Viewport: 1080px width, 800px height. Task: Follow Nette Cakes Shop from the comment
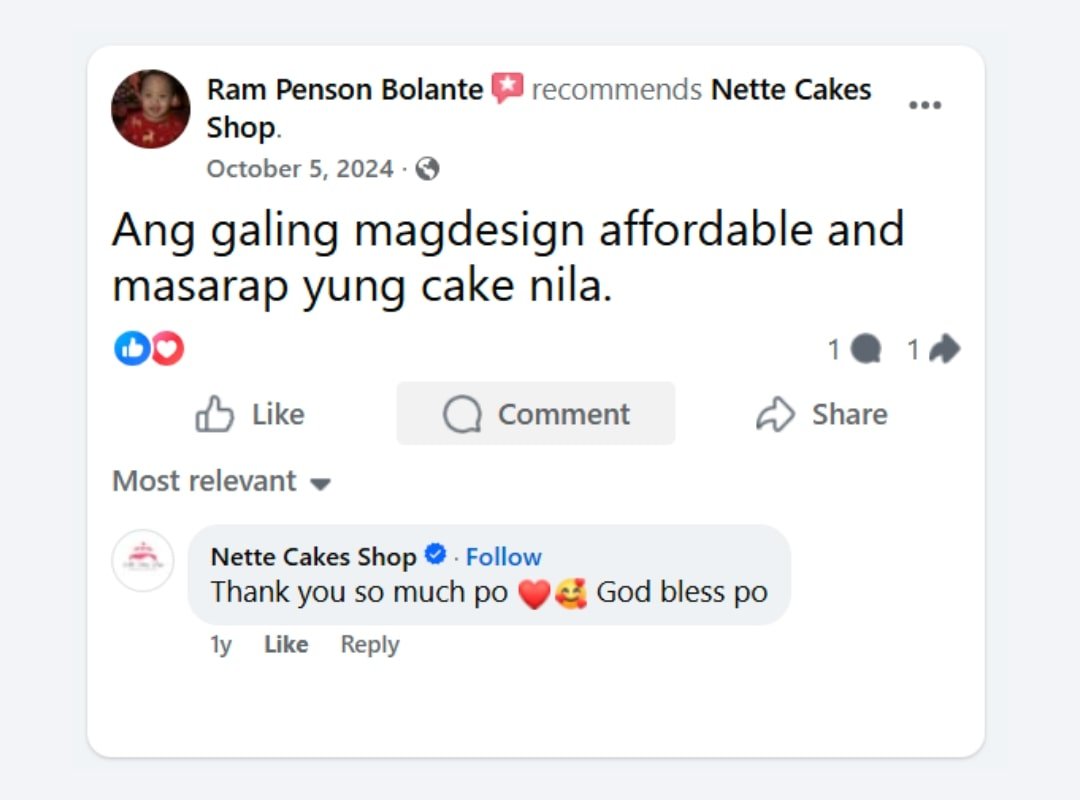tap(504, 557)
